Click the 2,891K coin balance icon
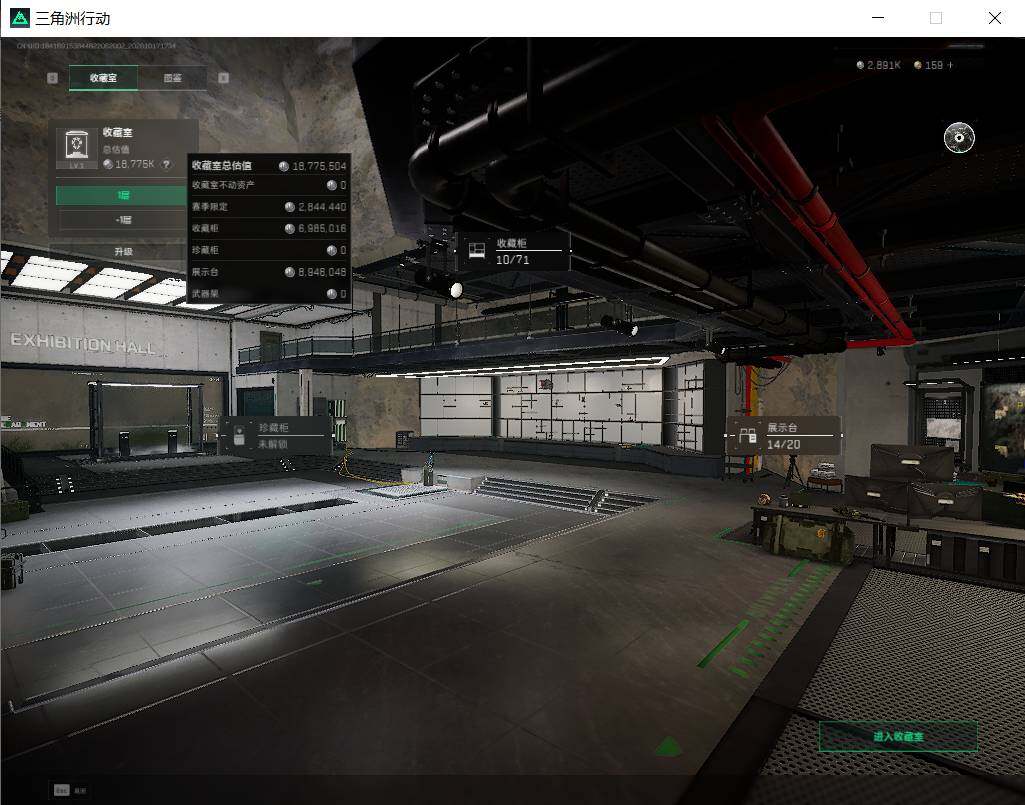Viewport: 1025px width, 805px height. click(860, 65)
